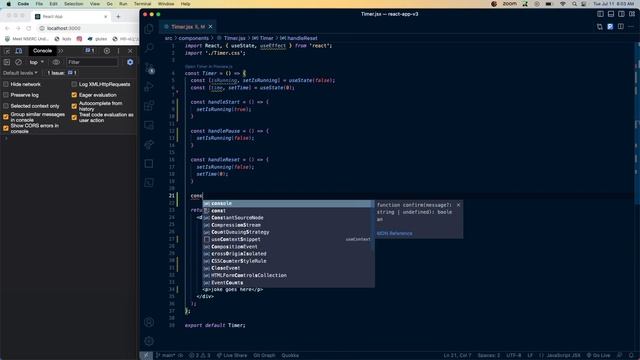The image size is (640, 360).
Task: Close the DevTools panel
Action: pyautogui.click(x=130, y=51)
